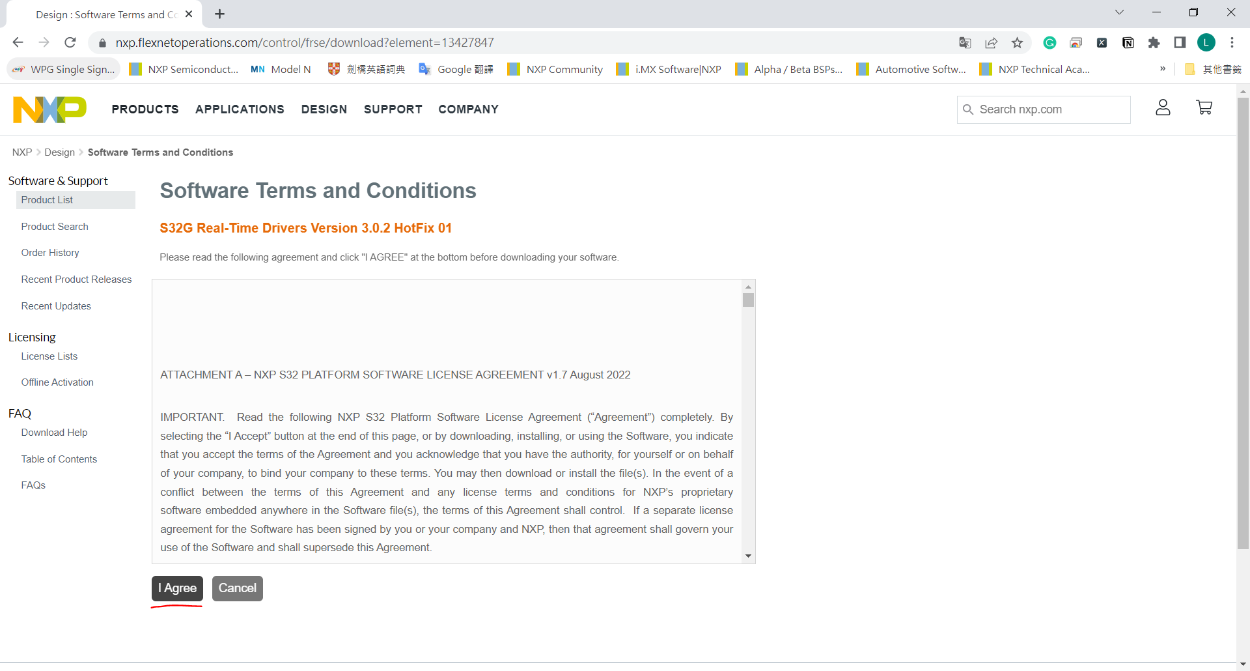Screen dimensions: 1250x671
Task: Click the search magnifier icon
Action: click(x=967, y=110)
